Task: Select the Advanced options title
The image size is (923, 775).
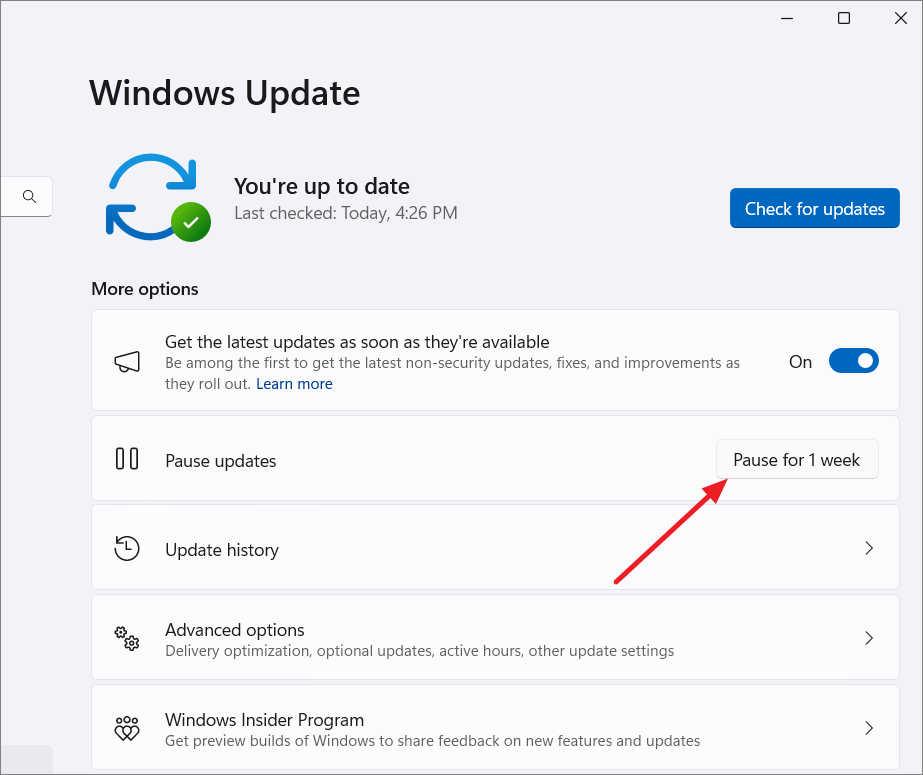Action: (235, 630)
